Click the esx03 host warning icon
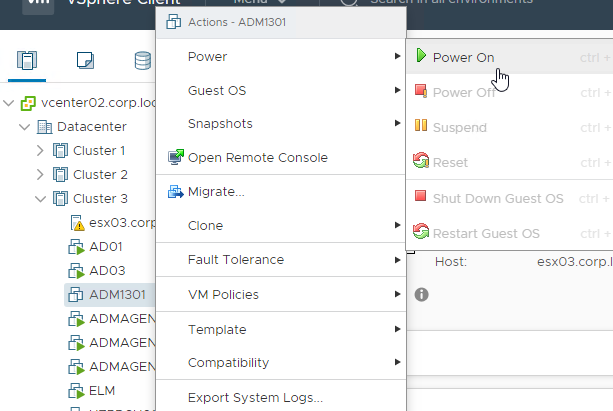Screen dimensions: 613x411 (x=77, y=223)
